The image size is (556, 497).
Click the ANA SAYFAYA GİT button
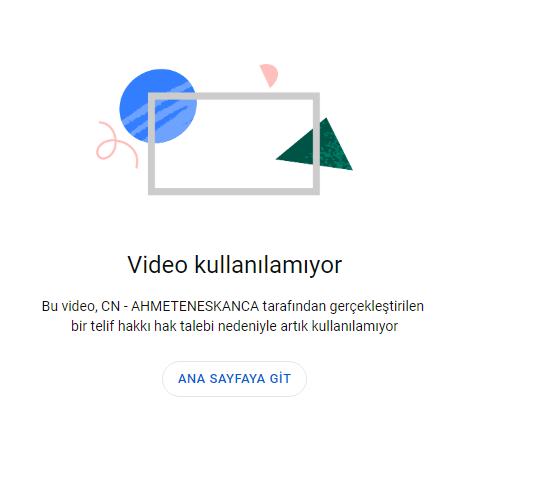point(234,379)
